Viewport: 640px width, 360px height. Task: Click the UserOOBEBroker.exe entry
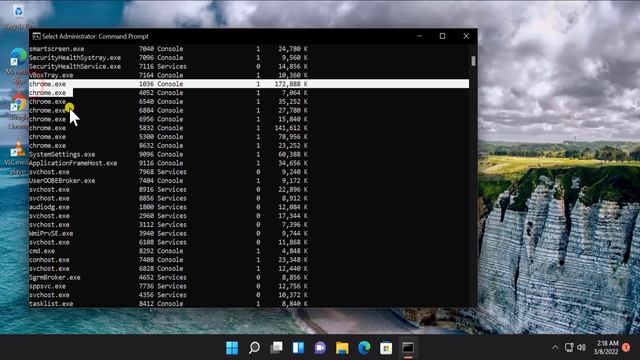62,181
